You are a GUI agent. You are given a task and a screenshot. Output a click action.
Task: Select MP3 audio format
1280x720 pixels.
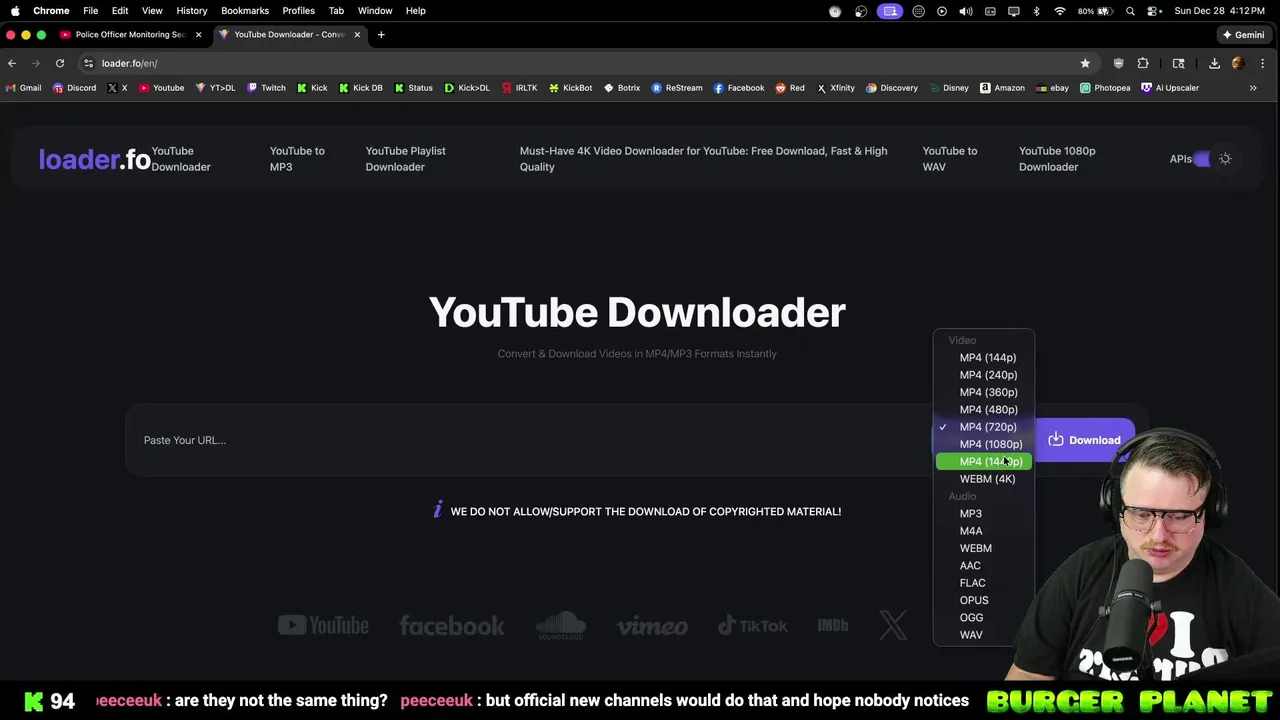pos(983,514)
